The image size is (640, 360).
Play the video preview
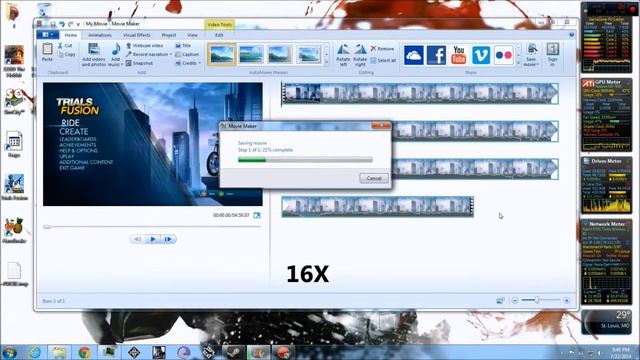(x=153, y=239)
